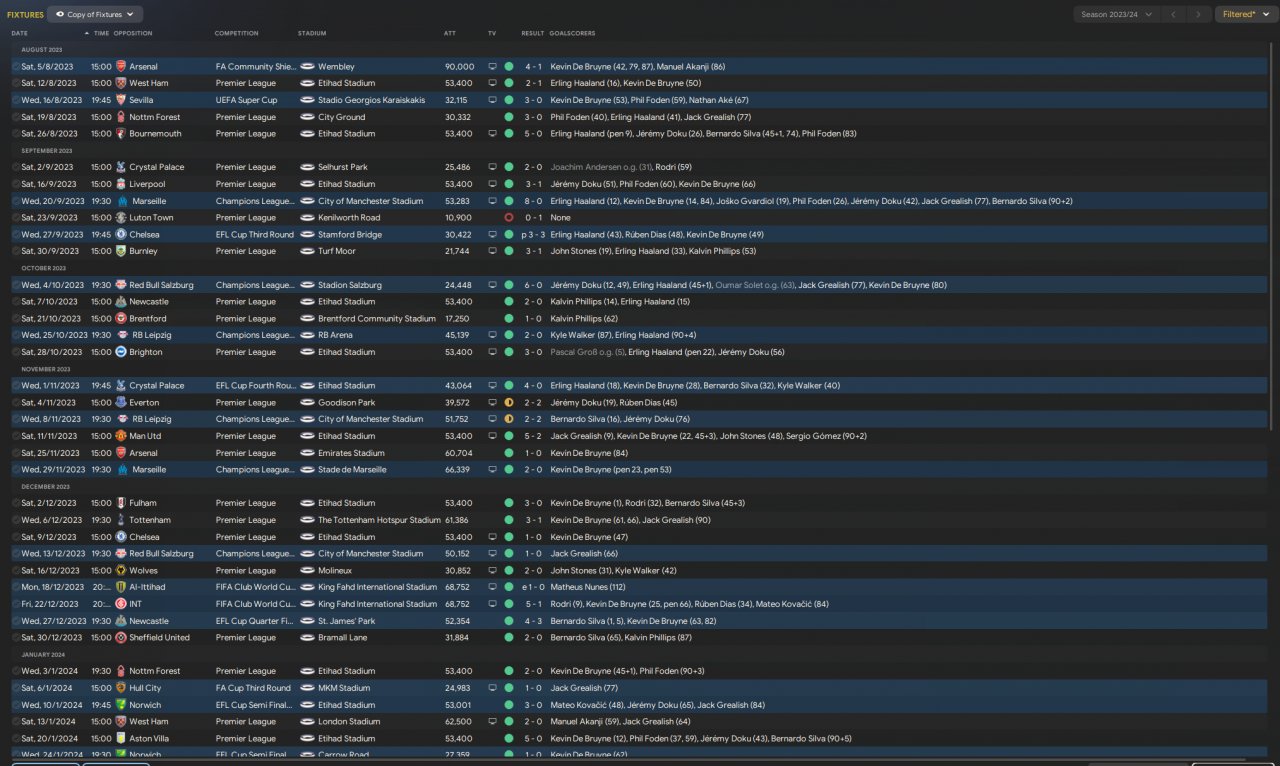Click the Sheffield United club badge
Screen dimensions: 1280x766
point(121,637)
